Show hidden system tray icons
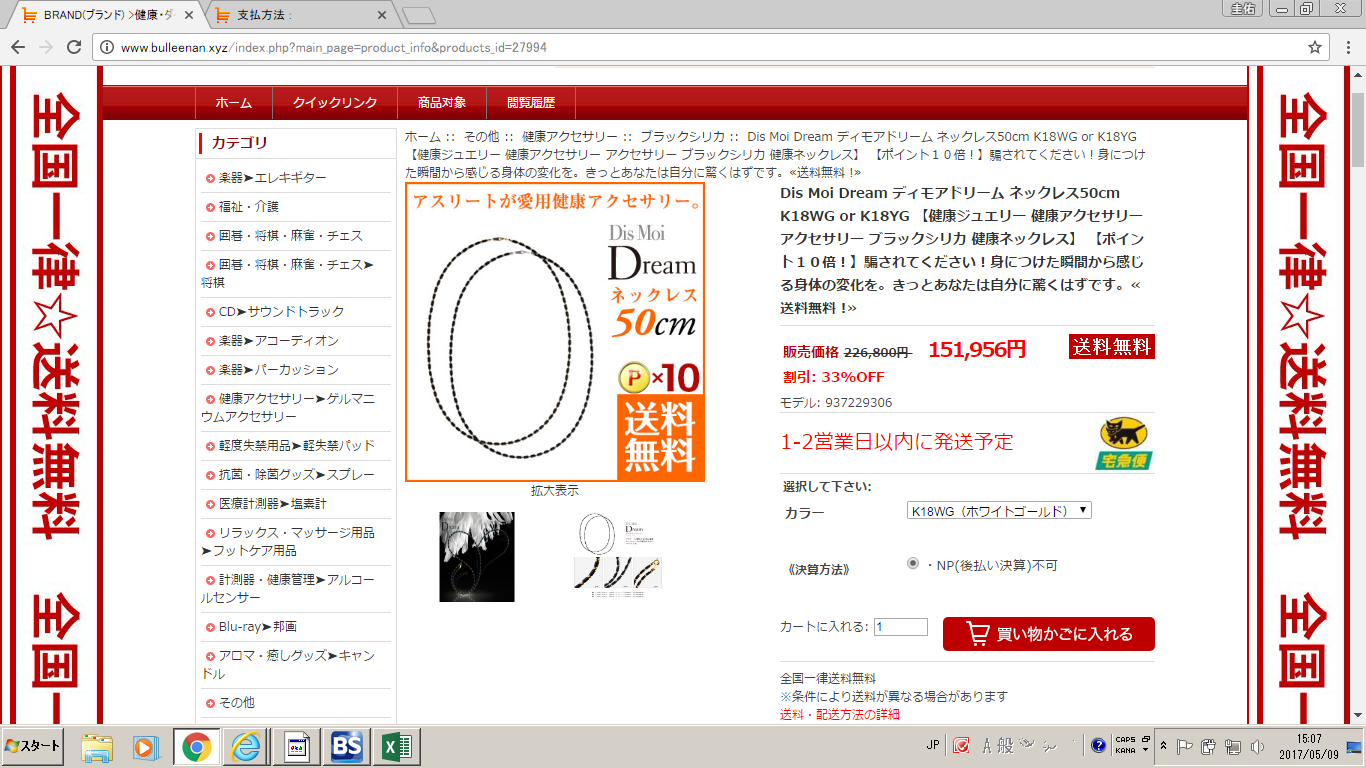 [x=1163, y=746]
